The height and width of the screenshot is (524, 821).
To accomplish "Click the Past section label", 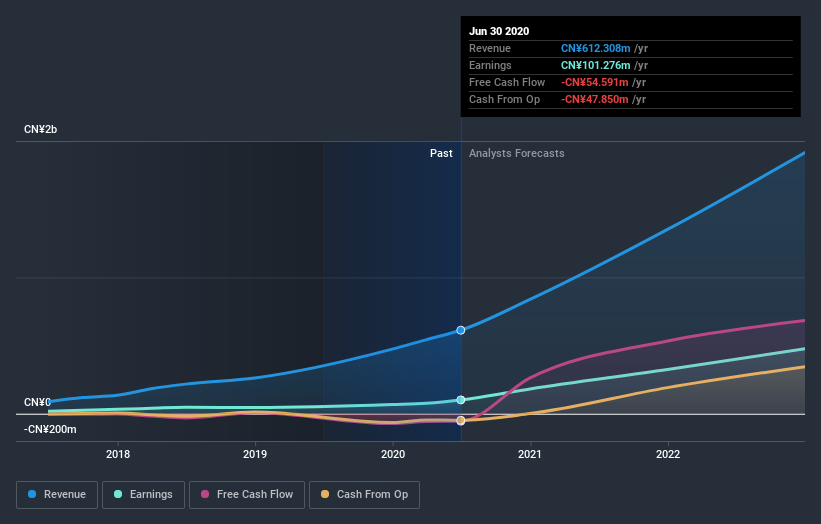I will tap(441, 153).
